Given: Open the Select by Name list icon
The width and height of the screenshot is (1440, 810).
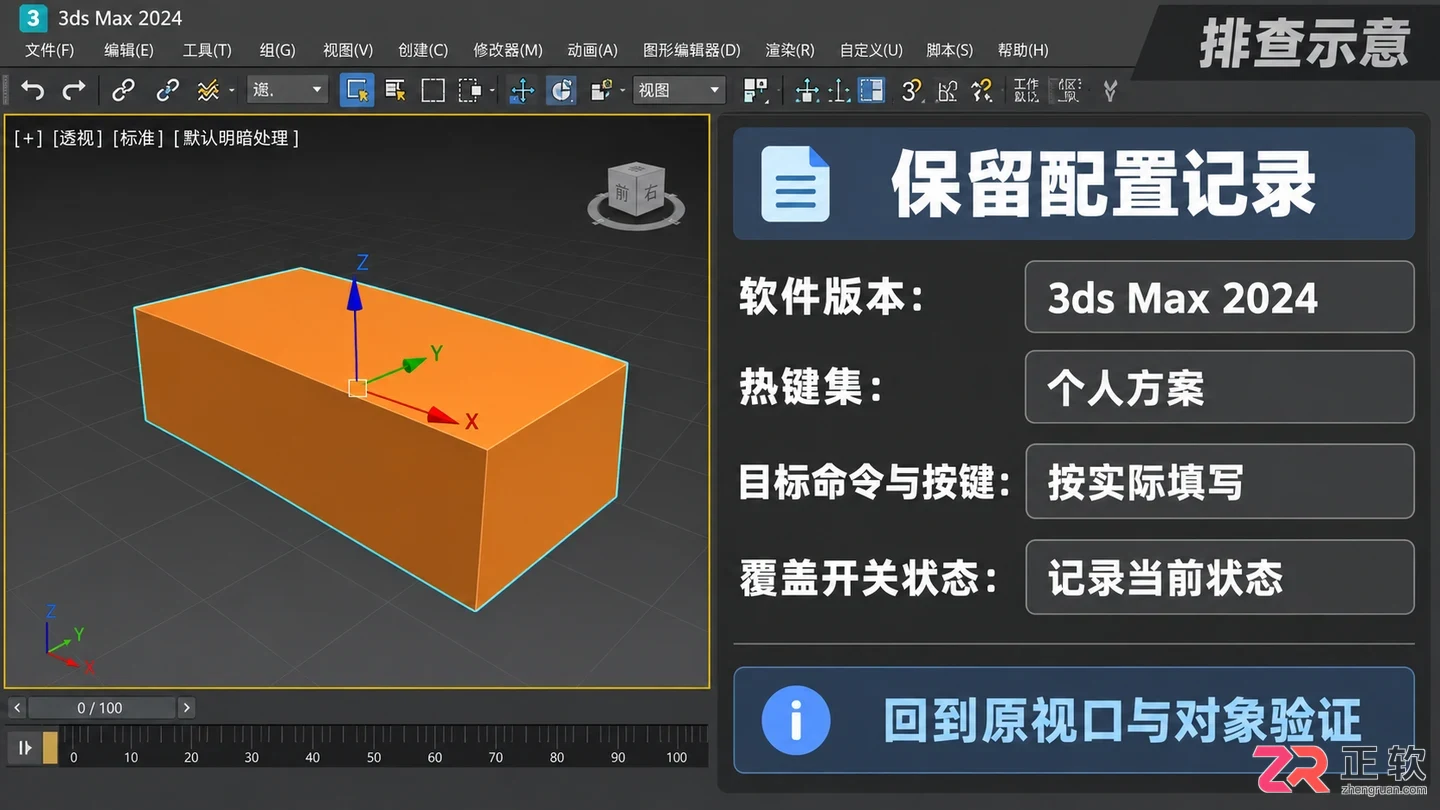Looking at the screenshot, I should click(395, 91).
